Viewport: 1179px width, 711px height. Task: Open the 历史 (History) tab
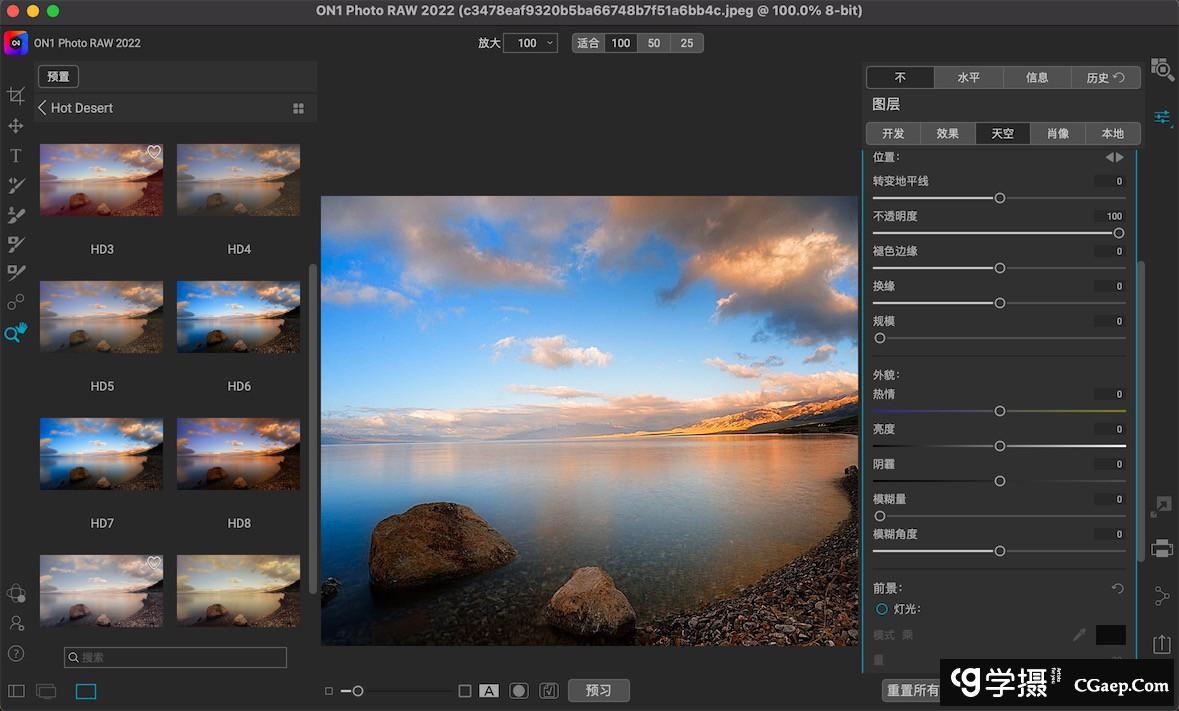pyautogui.click(x=1105, y=78)
